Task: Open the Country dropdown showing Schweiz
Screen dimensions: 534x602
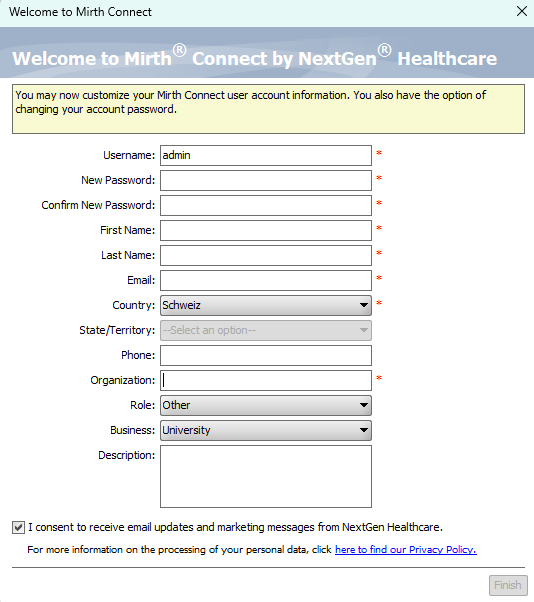Action: [x=266, y=305]
